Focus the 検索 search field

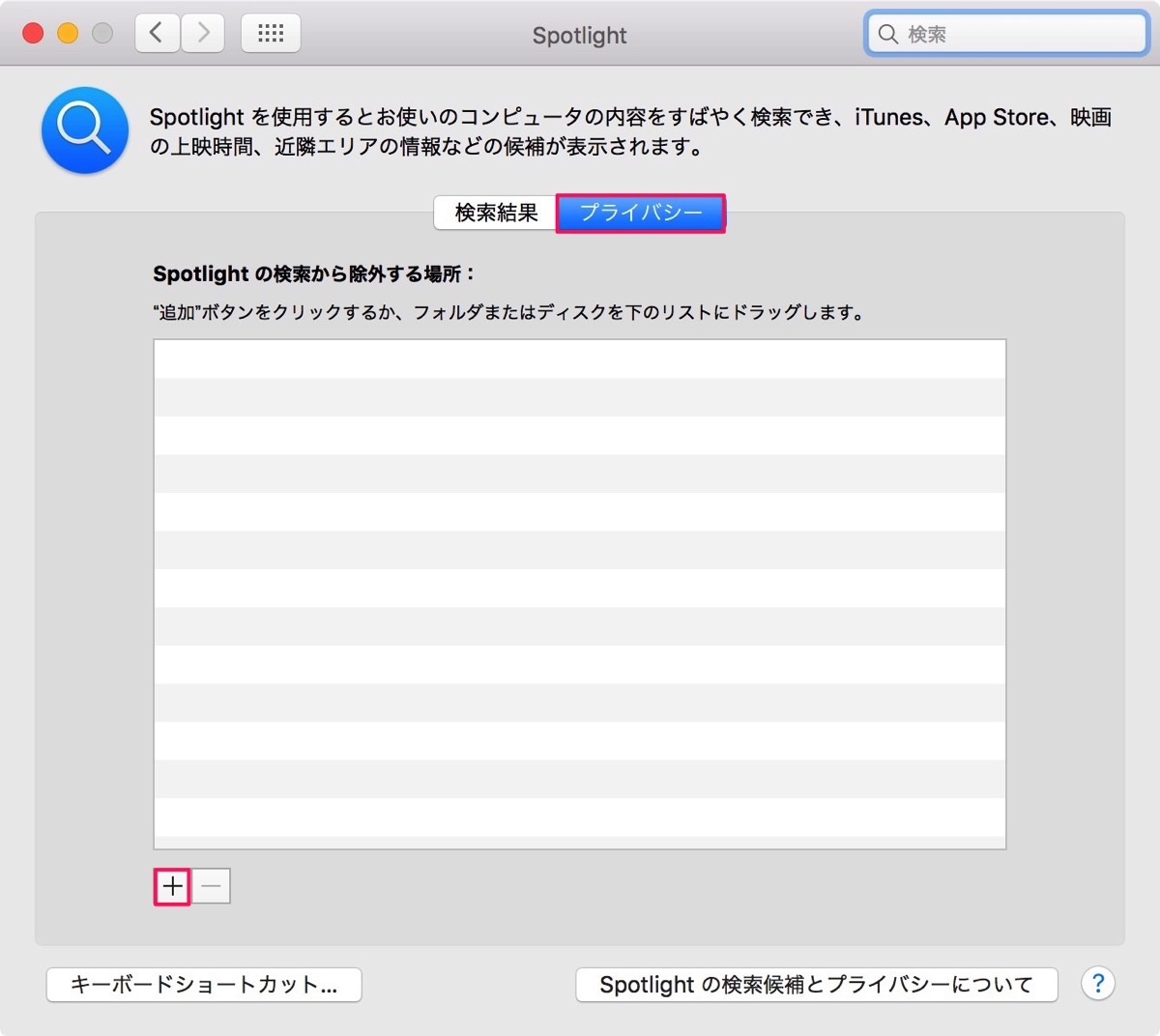(x=1006, y=35)
